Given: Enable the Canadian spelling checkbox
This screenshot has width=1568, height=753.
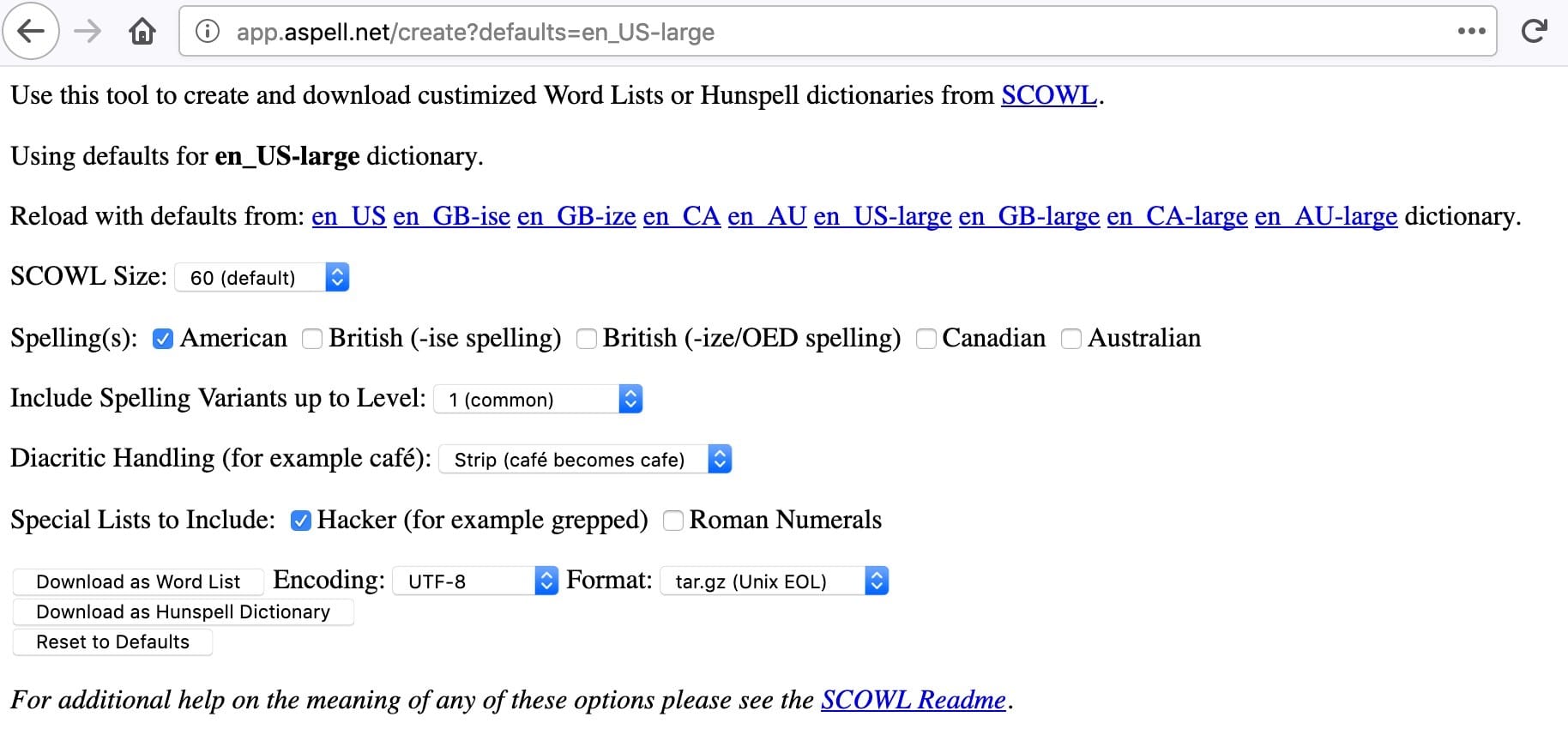Looking at the screenshot, I should pyautogui.click(x=926, y=340).
